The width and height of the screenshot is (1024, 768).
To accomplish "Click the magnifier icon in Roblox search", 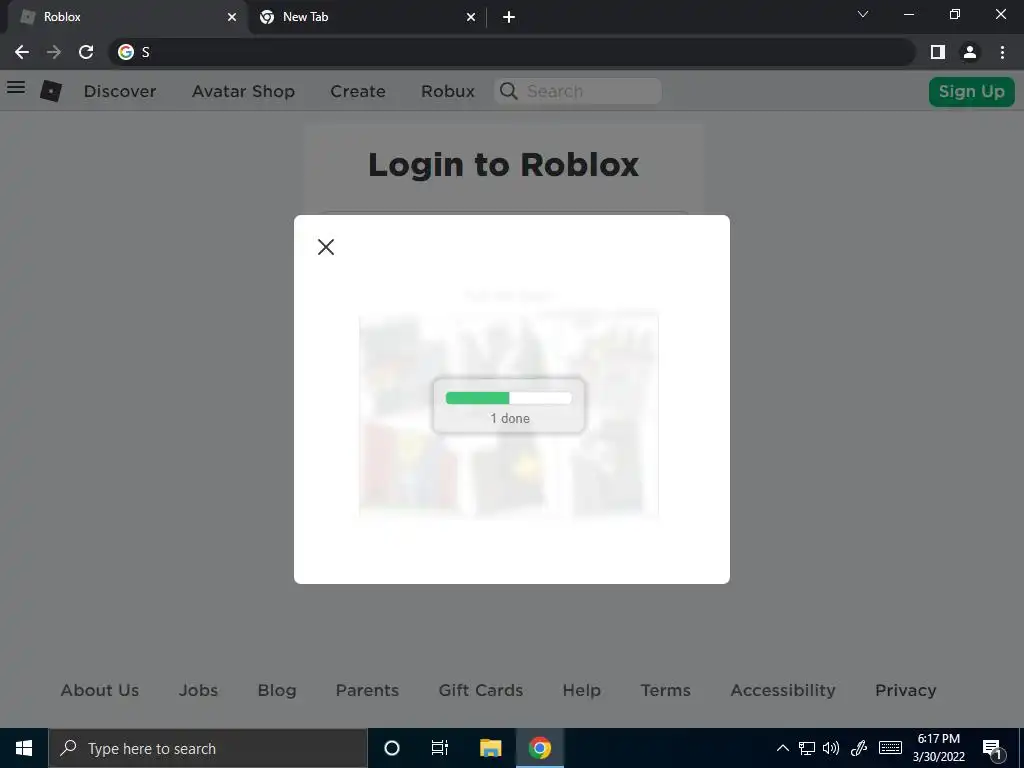I will click(509, 91).
